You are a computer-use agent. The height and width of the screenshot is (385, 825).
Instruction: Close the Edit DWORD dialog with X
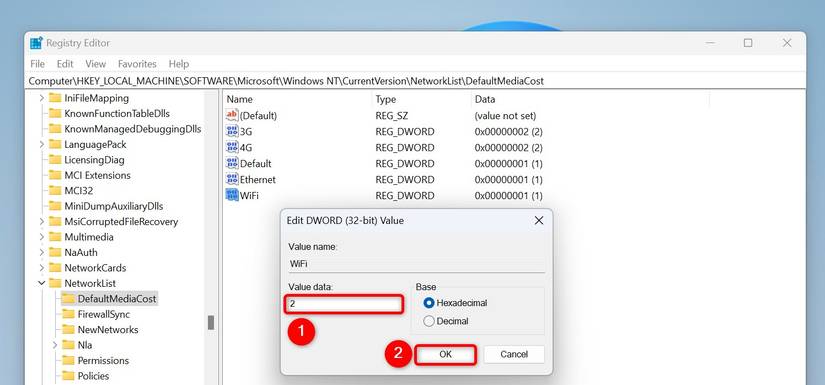coord(539,220)
